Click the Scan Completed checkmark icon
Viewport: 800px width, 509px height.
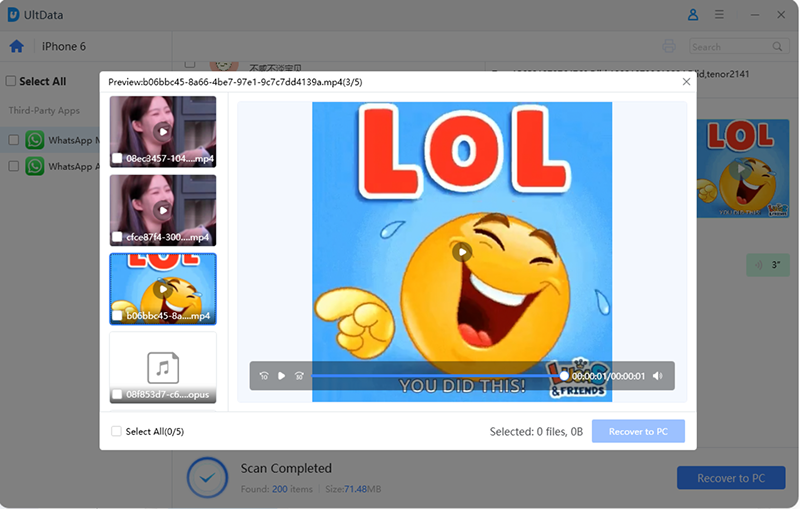[x=207, y=478]
